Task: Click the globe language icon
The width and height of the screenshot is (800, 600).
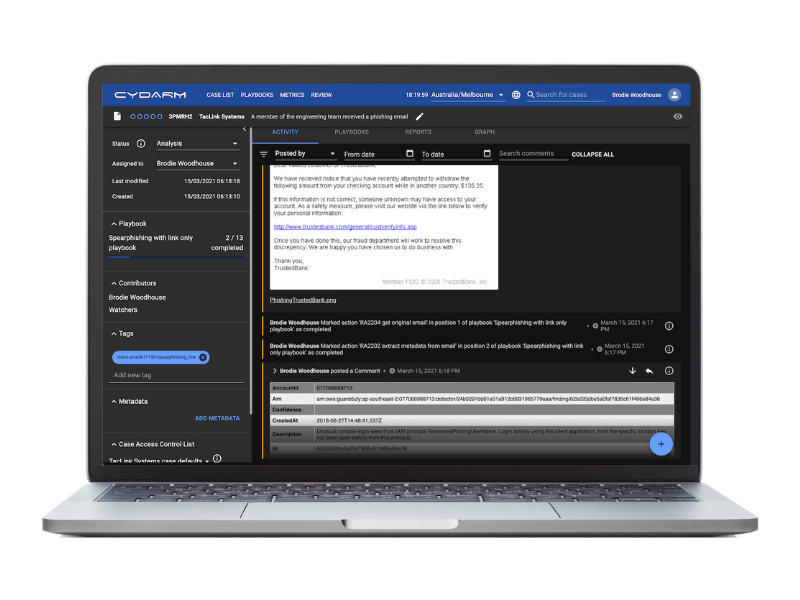Action: point(516,95)
